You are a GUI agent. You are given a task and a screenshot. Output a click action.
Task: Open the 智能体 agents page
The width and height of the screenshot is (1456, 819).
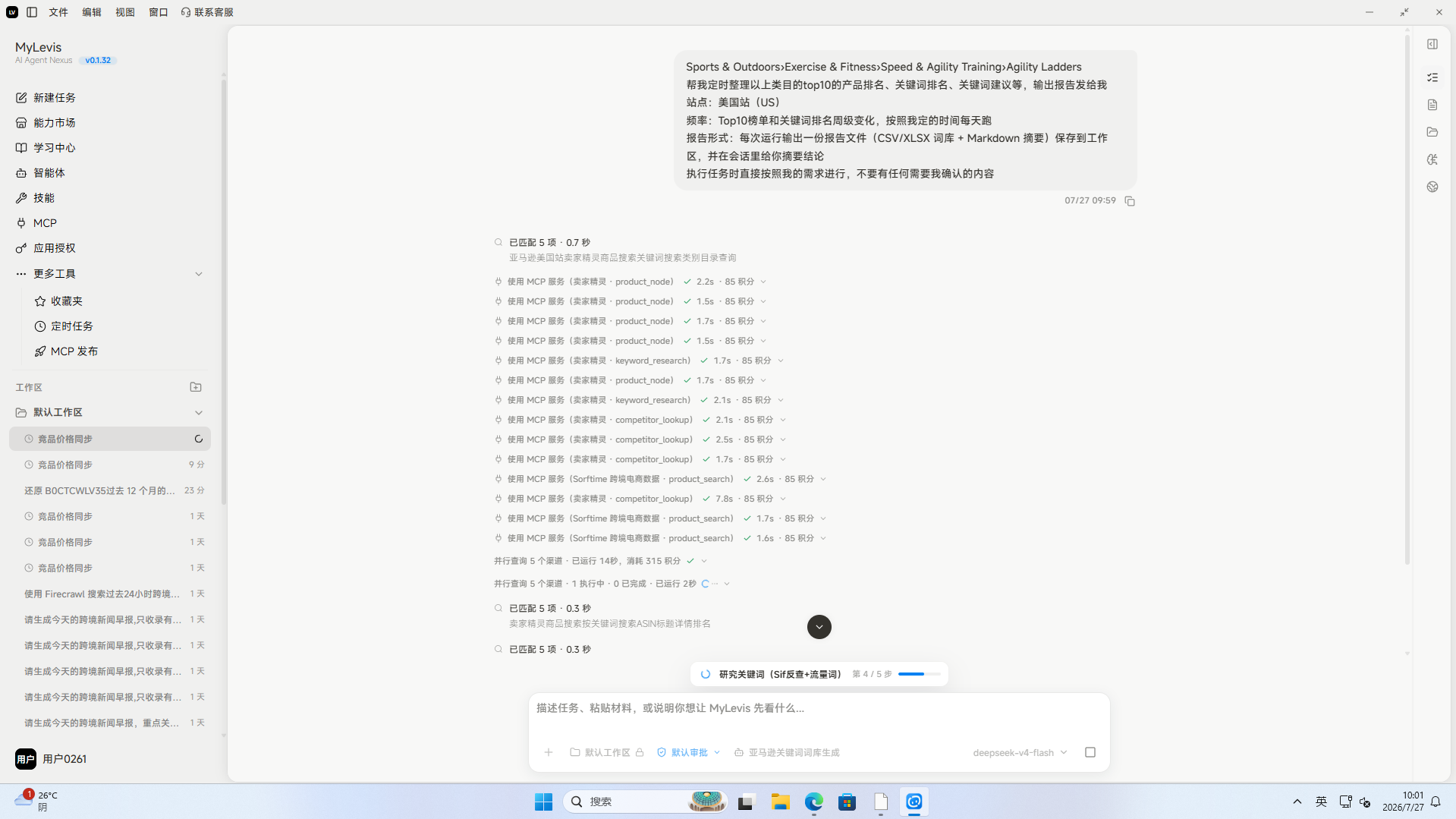[x=41, y=172]
